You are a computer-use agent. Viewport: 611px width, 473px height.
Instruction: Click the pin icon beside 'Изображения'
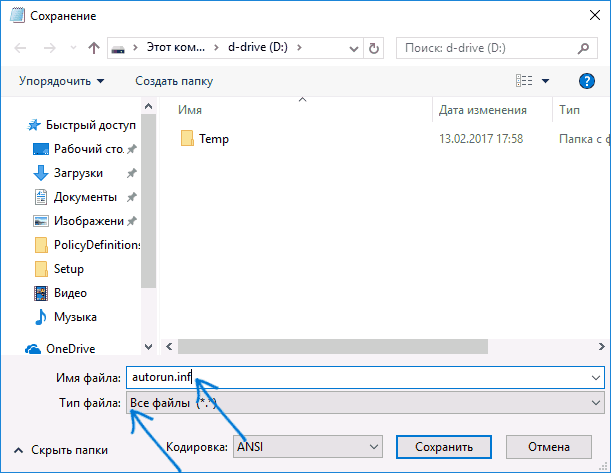[132, 221]
